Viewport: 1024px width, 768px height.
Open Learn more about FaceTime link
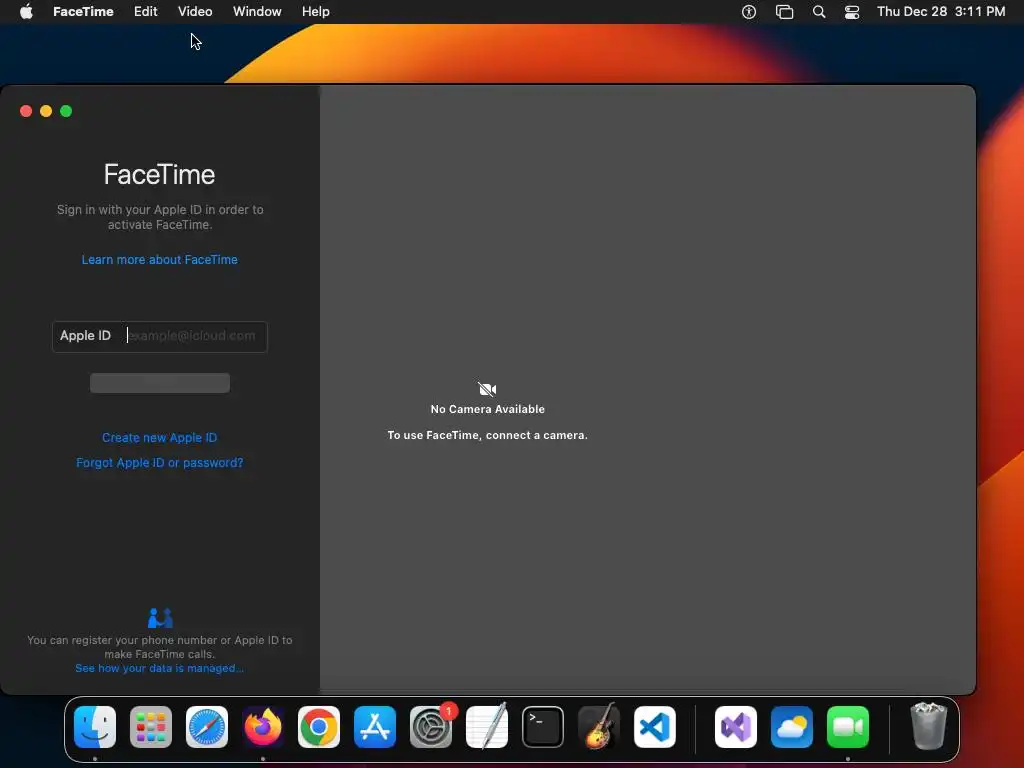(159, 259)
